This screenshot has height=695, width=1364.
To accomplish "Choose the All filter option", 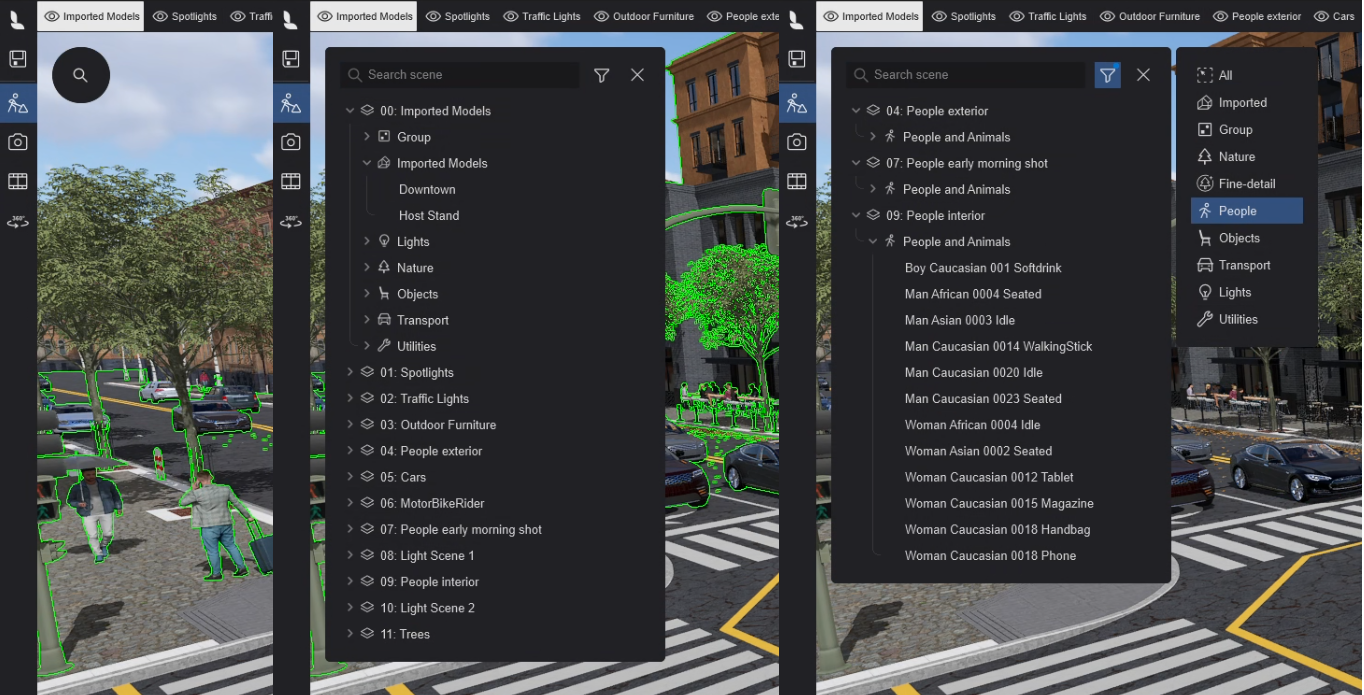I will [1225, 75].
